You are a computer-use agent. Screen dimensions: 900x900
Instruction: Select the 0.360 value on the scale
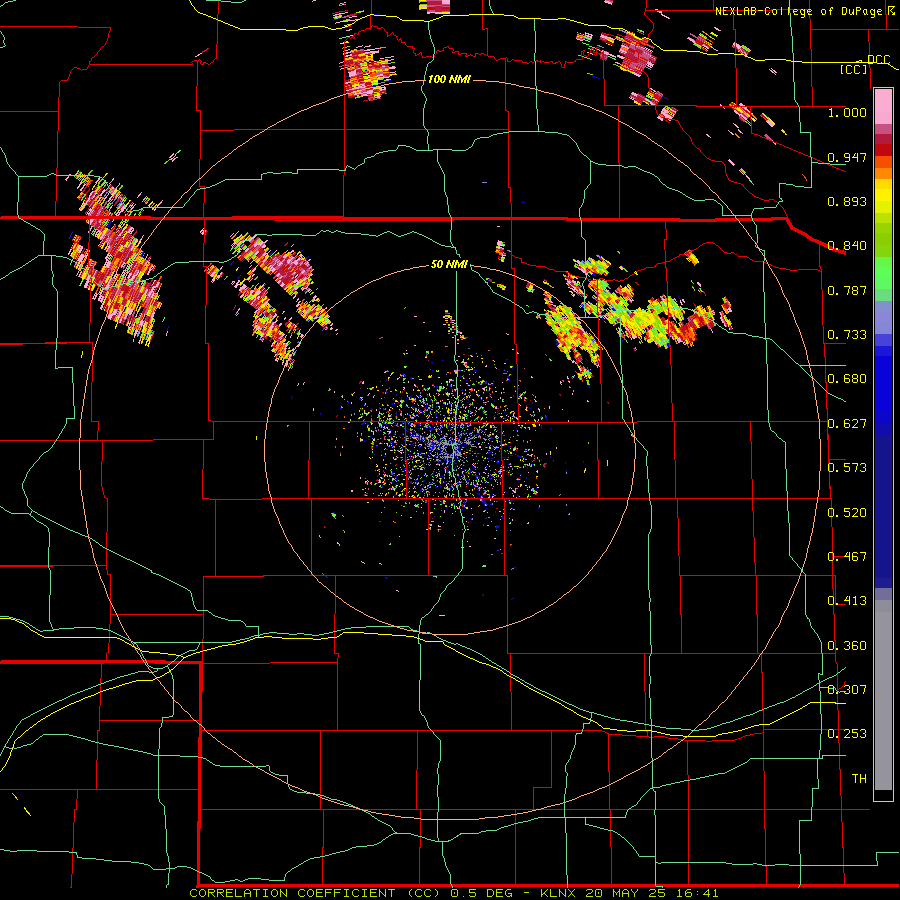click(847, 646)
